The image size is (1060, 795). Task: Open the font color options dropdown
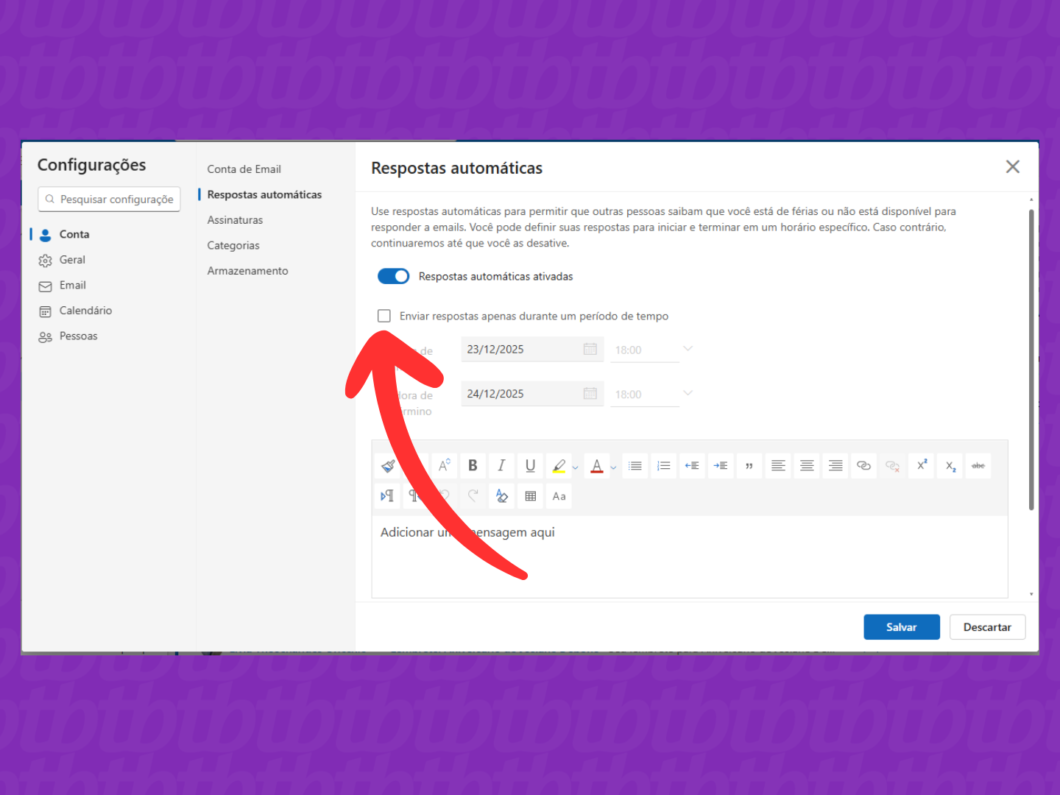point(612,465)
